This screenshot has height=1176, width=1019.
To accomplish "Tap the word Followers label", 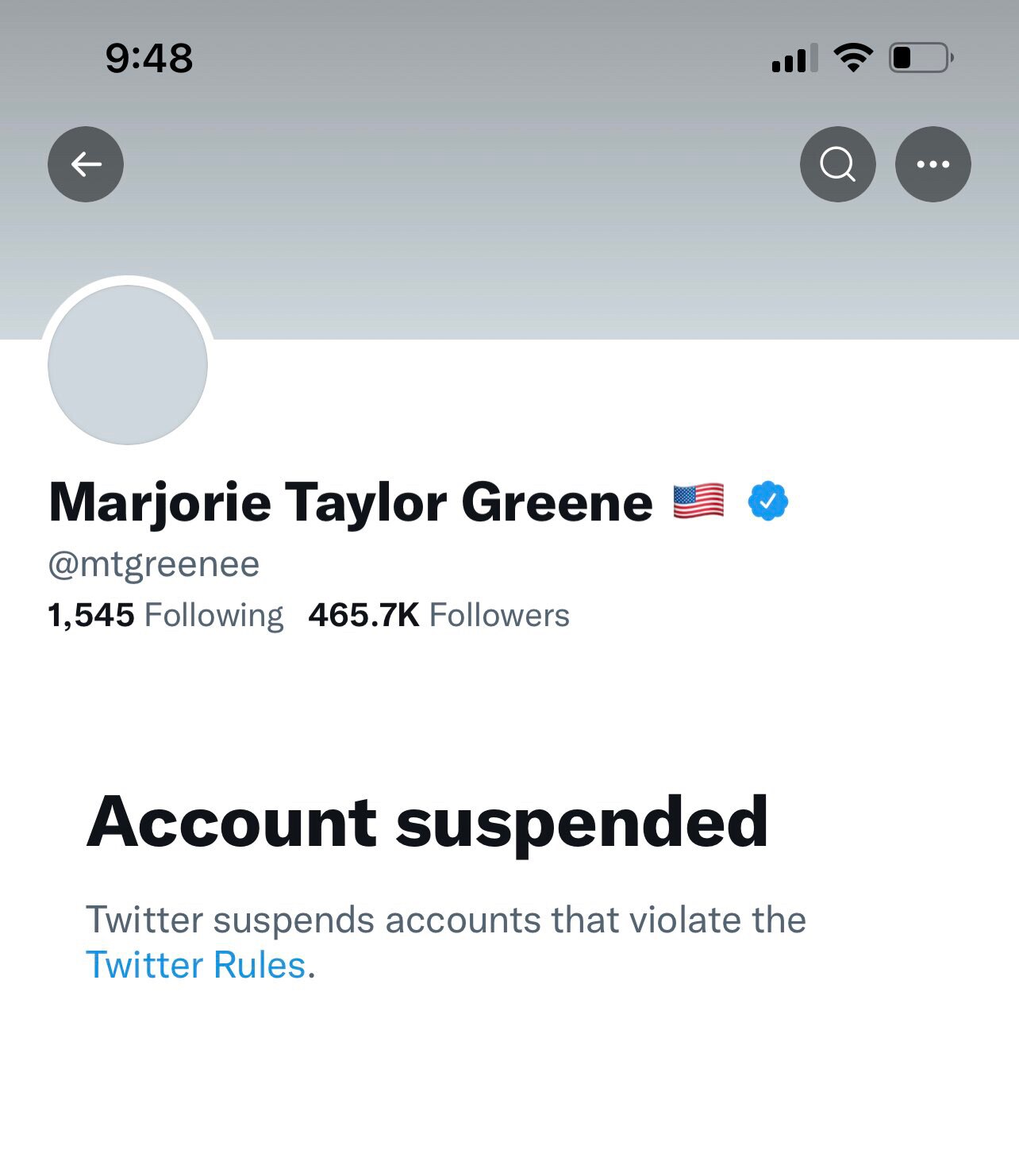I will [499, 616].
